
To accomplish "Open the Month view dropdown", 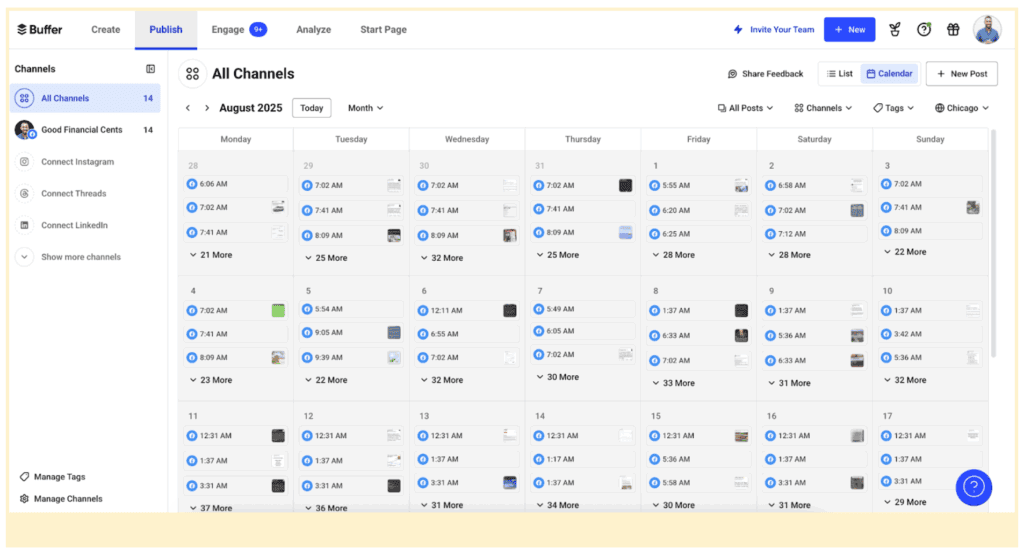I will click(365, 108).
